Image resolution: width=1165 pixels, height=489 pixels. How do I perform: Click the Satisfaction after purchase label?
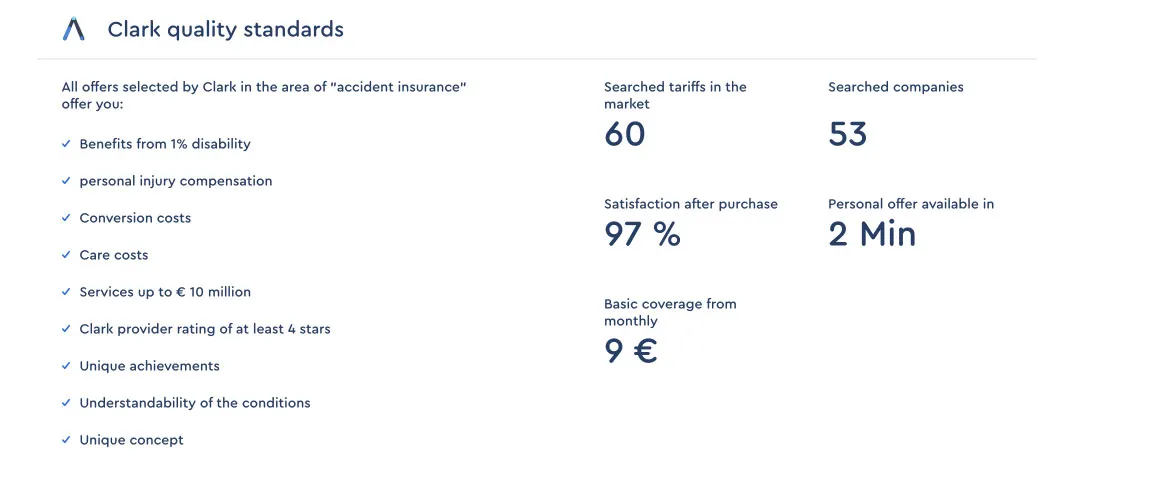pyautogui.click(x=690, y=204)
